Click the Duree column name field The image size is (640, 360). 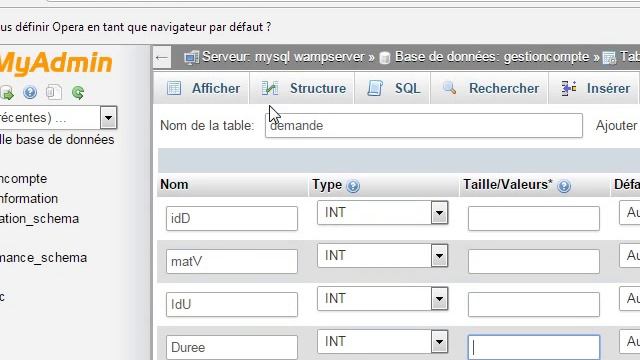pos(232,347)
